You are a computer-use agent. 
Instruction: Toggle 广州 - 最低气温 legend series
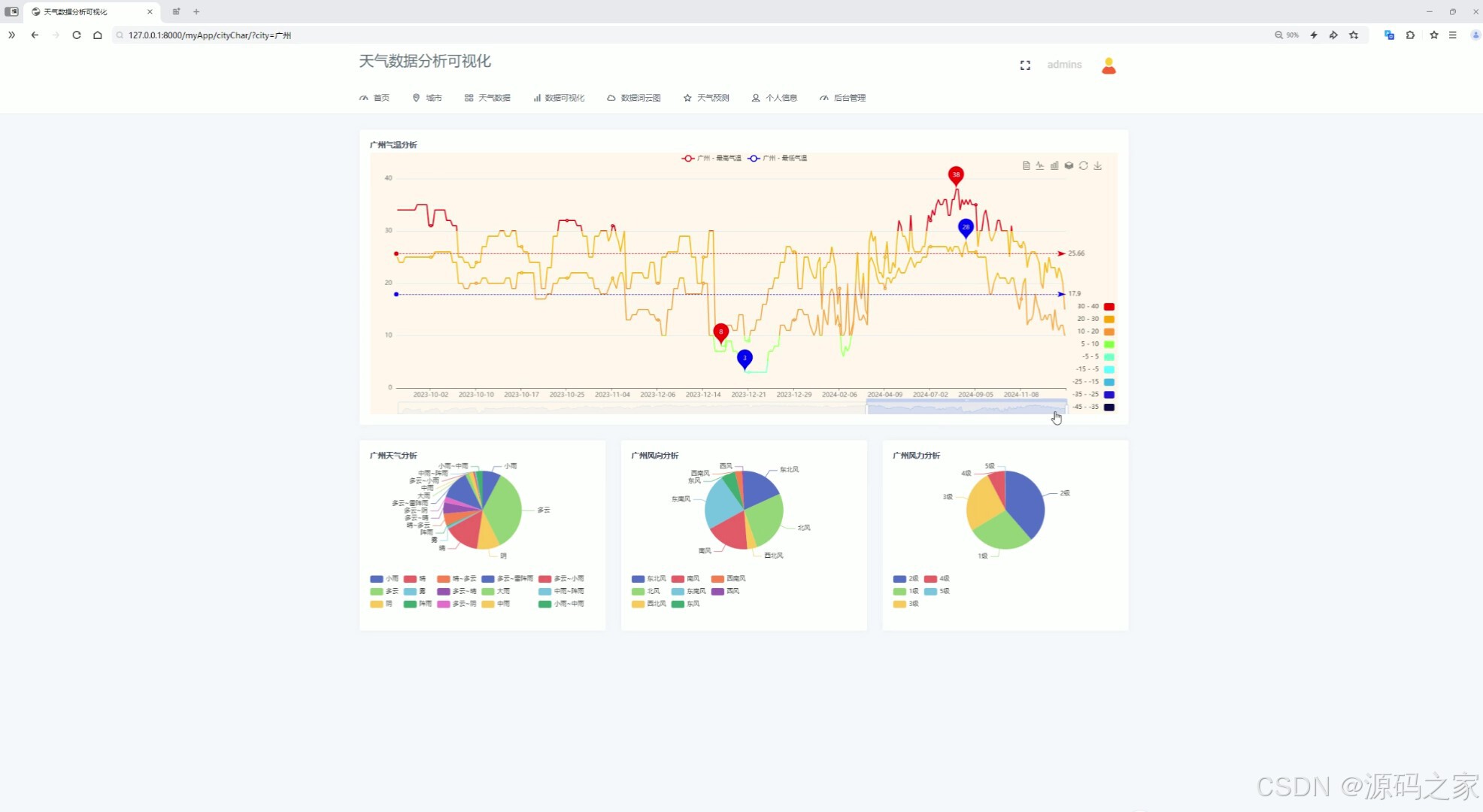click(777, 158)
